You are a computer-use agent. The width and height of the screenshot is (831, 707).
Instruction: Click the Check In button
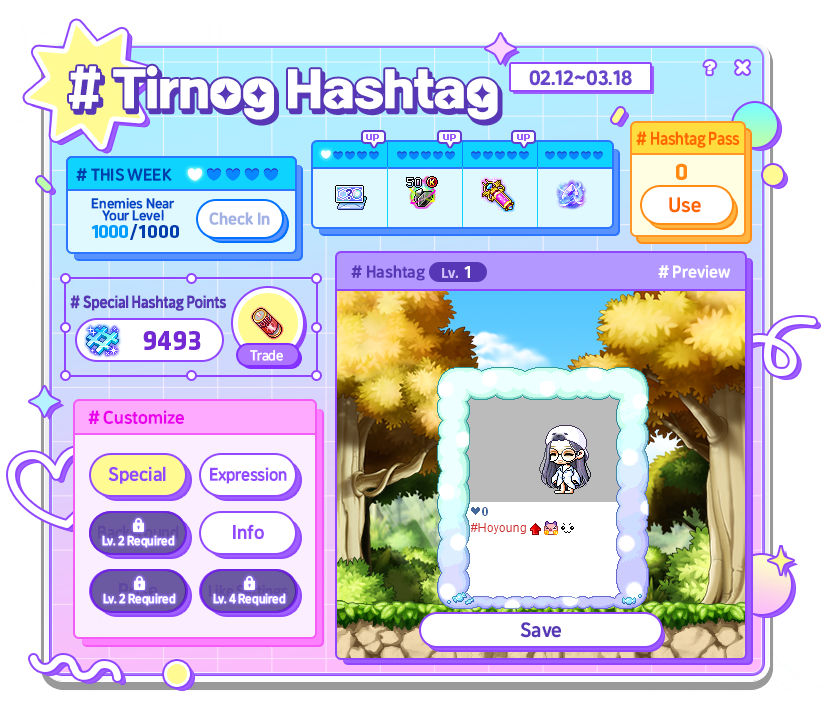(240, 219)
